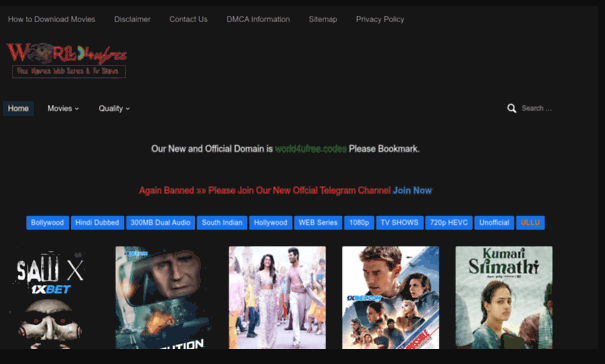The image size is (605, 364).
Task: Follow the world4ufree.codes domain link
Action: click(311, 149)
